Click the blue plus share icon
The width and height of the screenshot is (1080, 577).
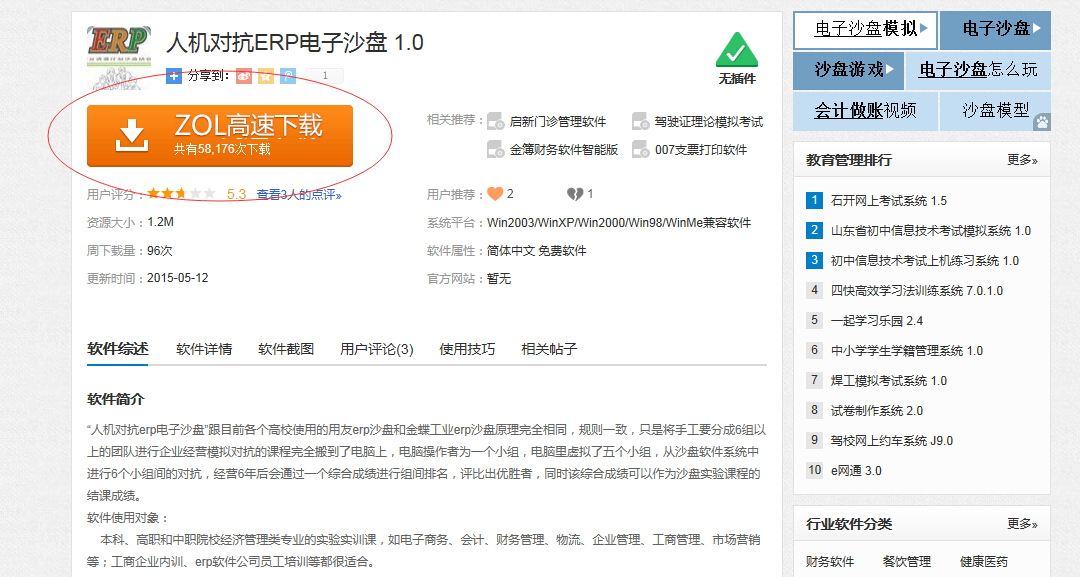[174, 75]
